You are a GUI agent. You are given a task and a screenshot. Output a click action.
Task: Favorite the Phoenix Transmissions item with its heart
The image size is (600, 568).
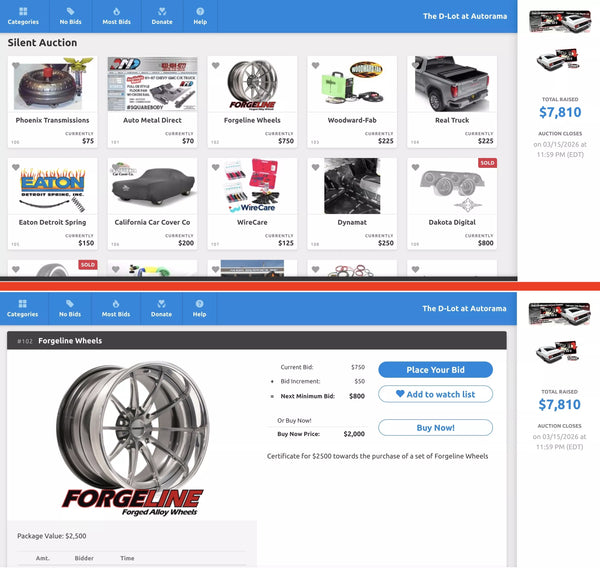click(x=16, y=65)
